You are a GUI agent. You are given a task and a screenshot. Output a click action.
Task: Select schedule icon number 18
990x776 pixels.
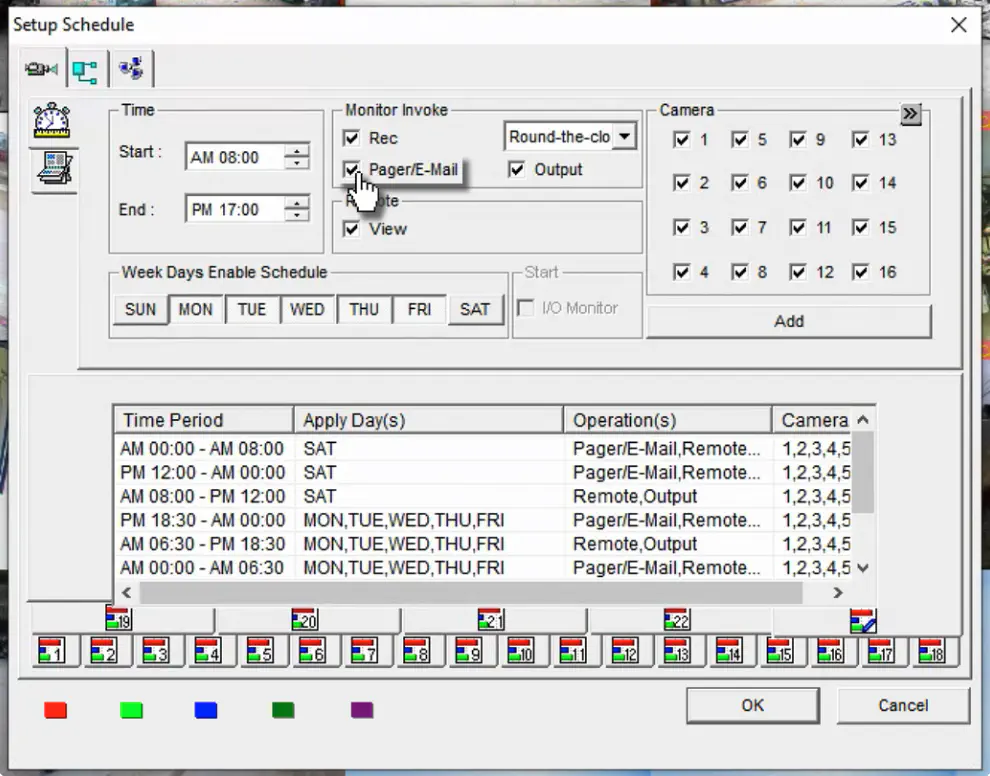pyautogui.click(x=931, y=651)
